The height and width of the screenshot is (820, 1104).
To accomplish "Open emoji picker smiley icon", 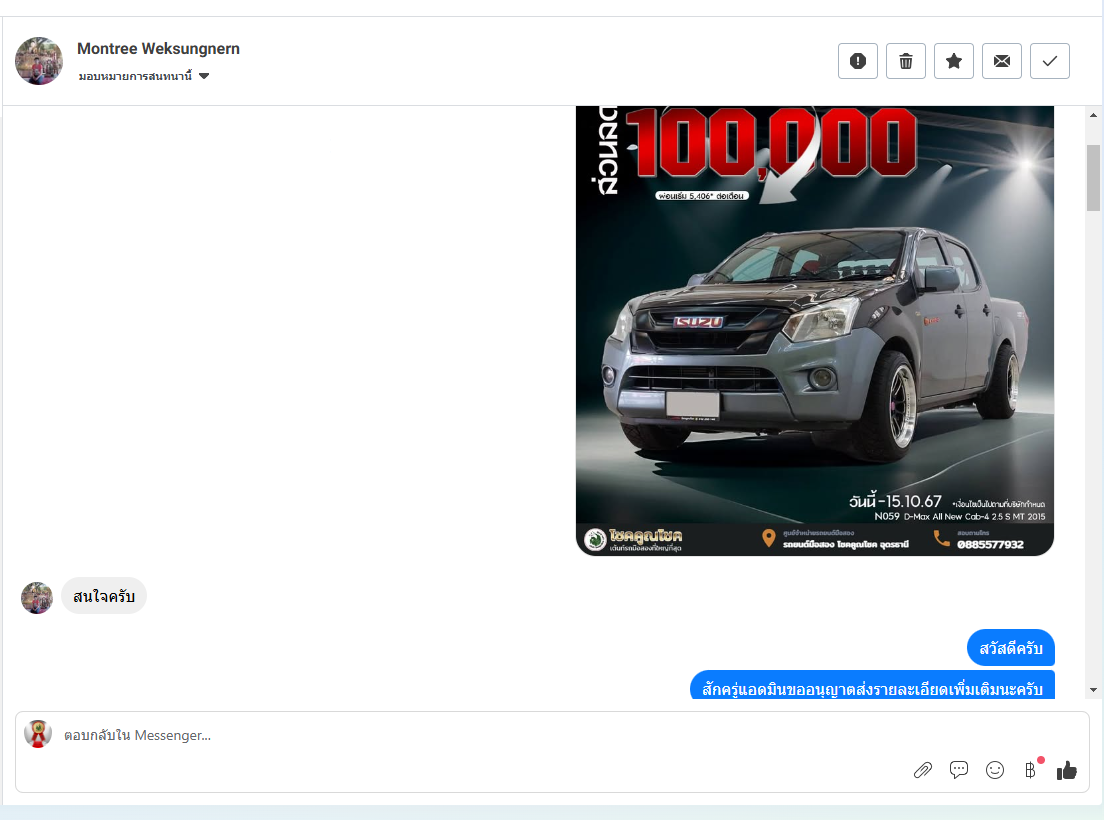I will click(x=994, y=770).
